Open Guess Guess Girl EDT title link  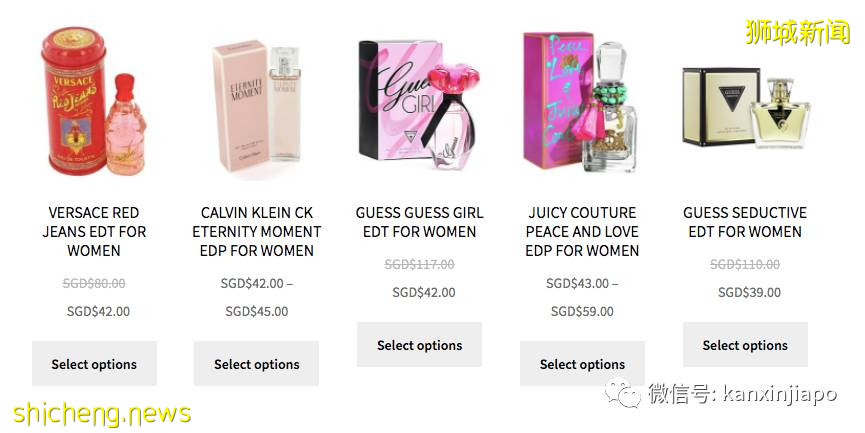(419, 222)
